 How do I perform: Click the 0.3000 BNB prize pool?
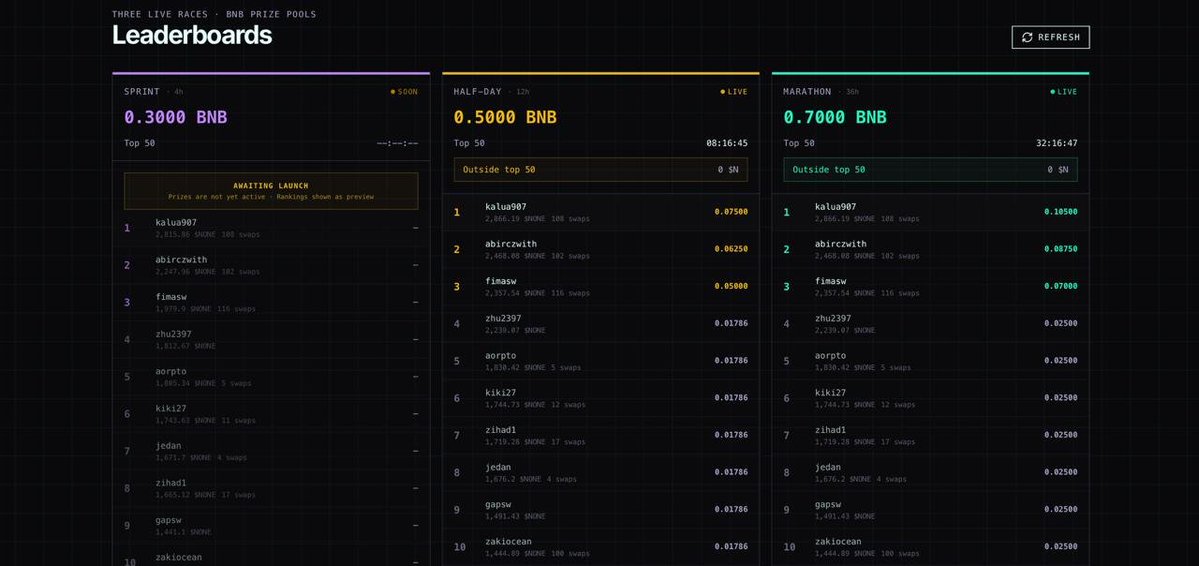pyautogui.click(x=176, y=117)
